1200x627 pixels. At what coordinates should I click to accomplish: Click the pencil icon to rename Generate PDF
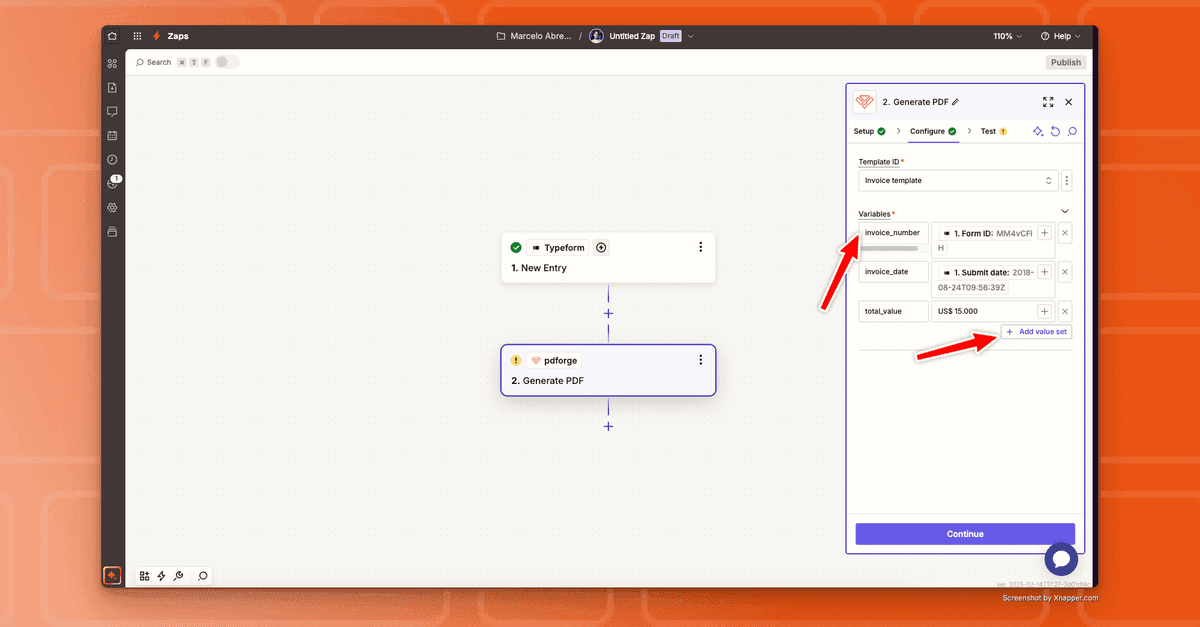coord(955,102)
